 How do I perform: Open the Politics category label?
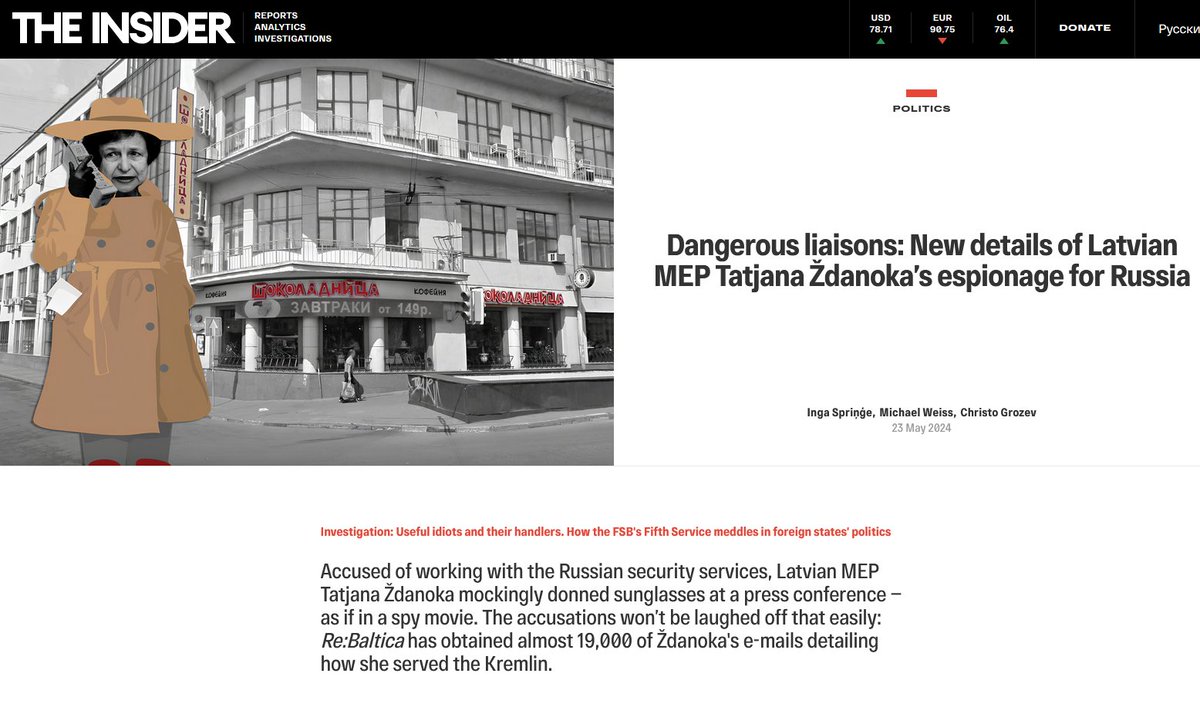tap(921, 108)
